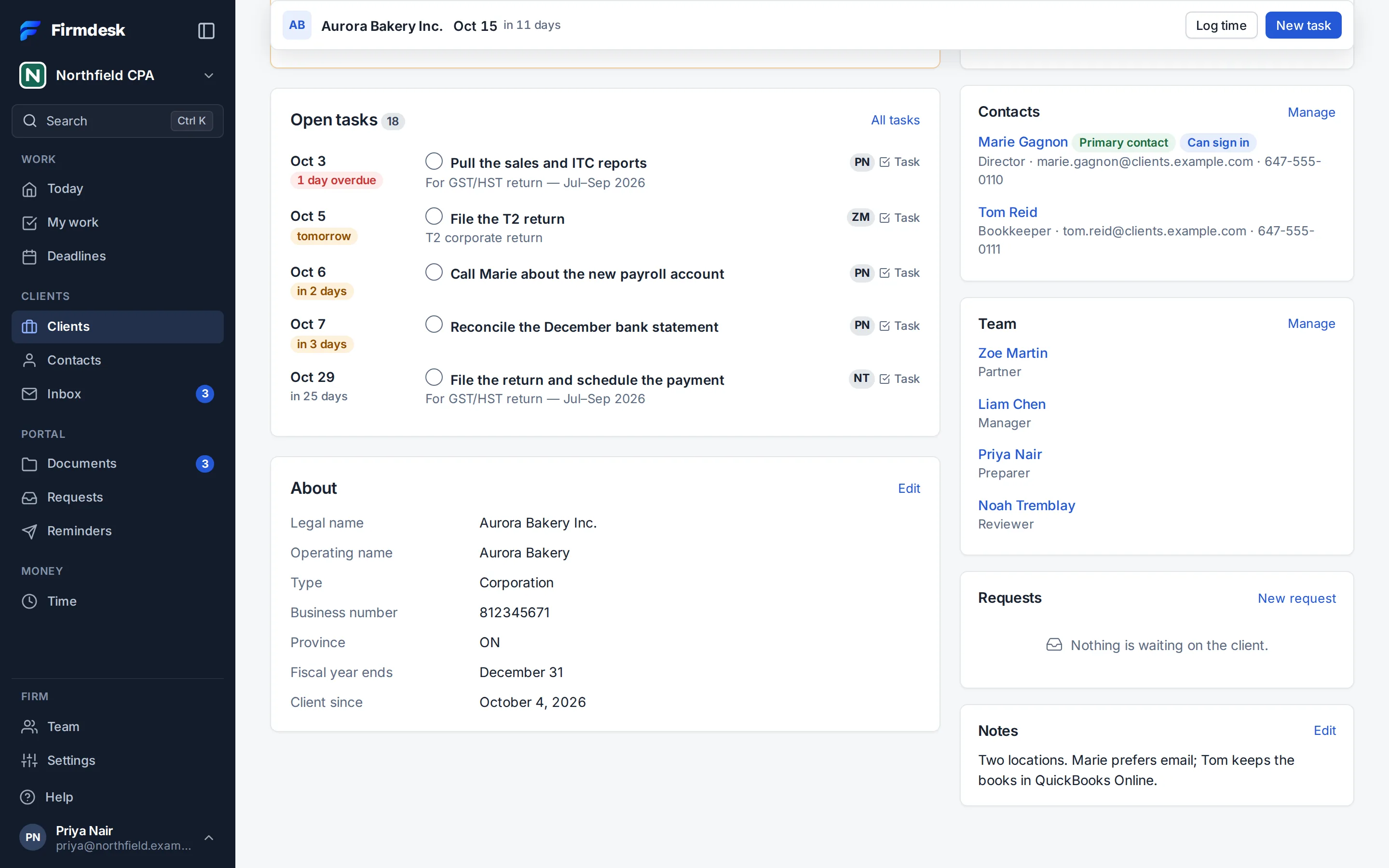Open Reminders from the paper plane icon
Image resolution: width=1389 pixels, height=868 pixels.
(x=29, y=531)
